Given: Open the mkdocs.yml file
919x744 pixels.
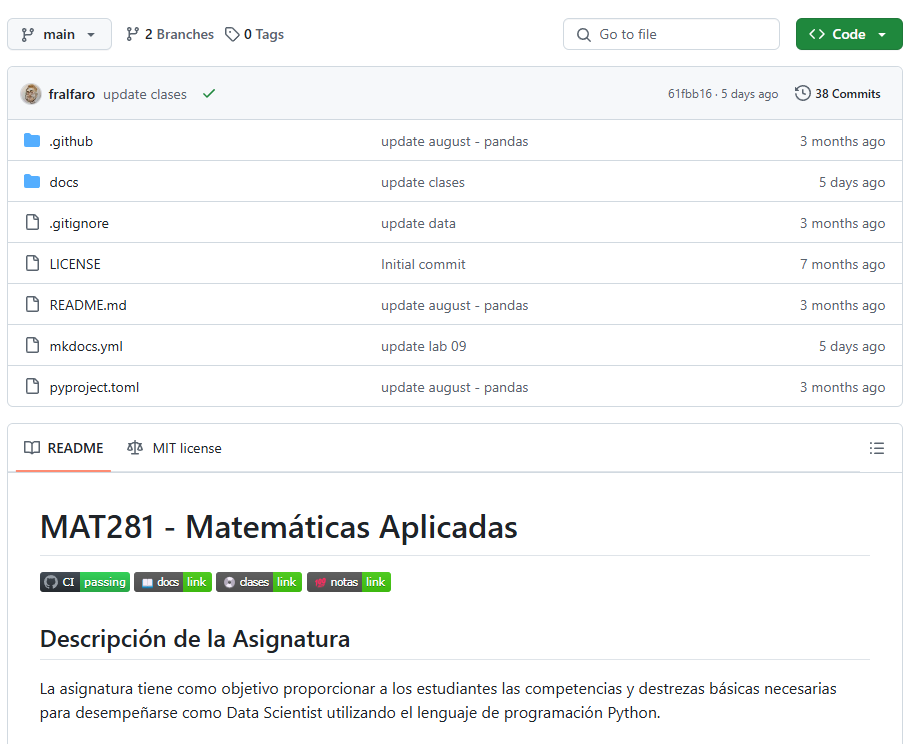Looking at the screenshot, I should [x=86, y=346].
